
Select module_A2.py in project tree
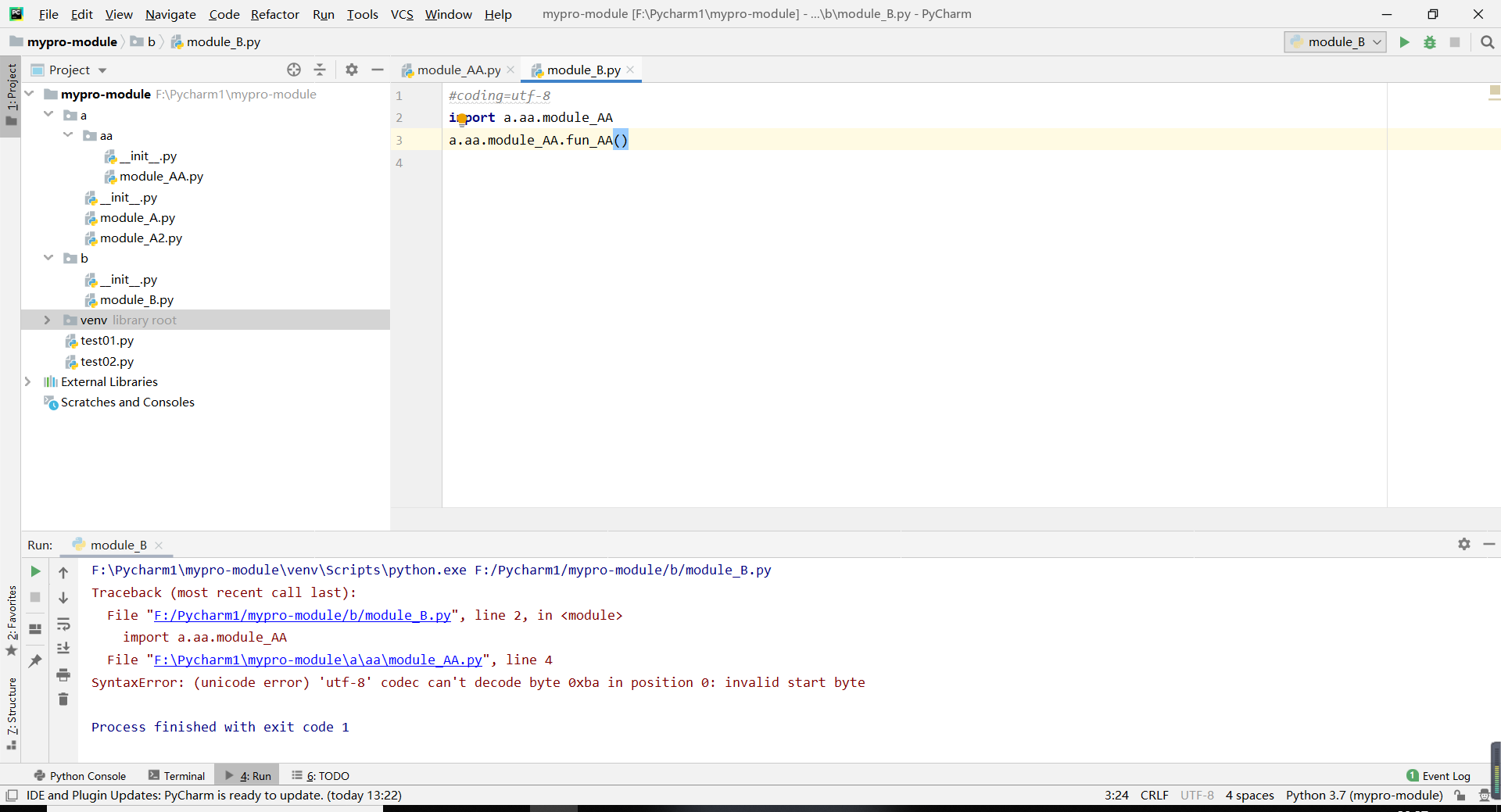point(141,238)
